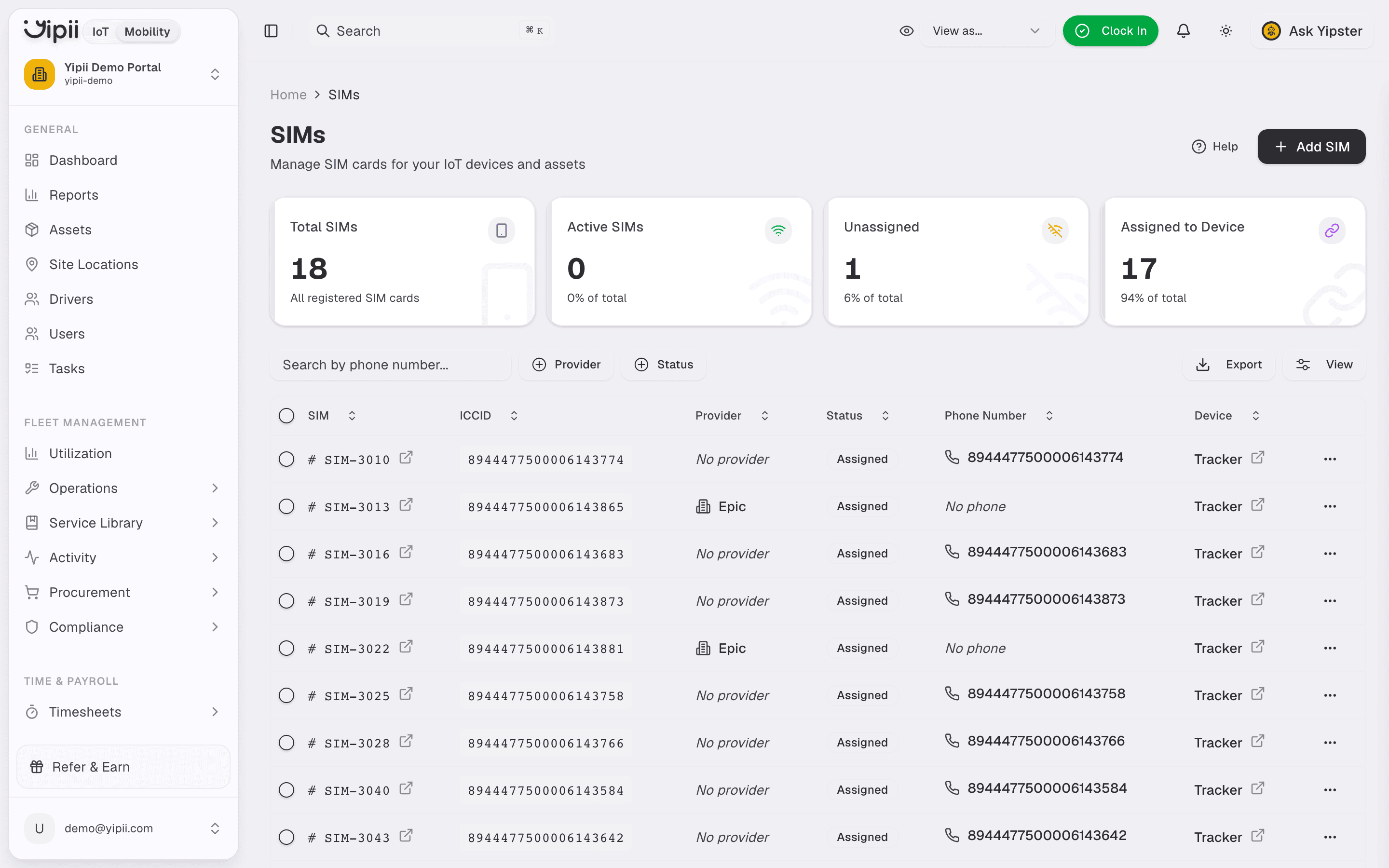1389x868 pixels.
Task: Expand the Operations sidebar section
Action: (123, 488)
